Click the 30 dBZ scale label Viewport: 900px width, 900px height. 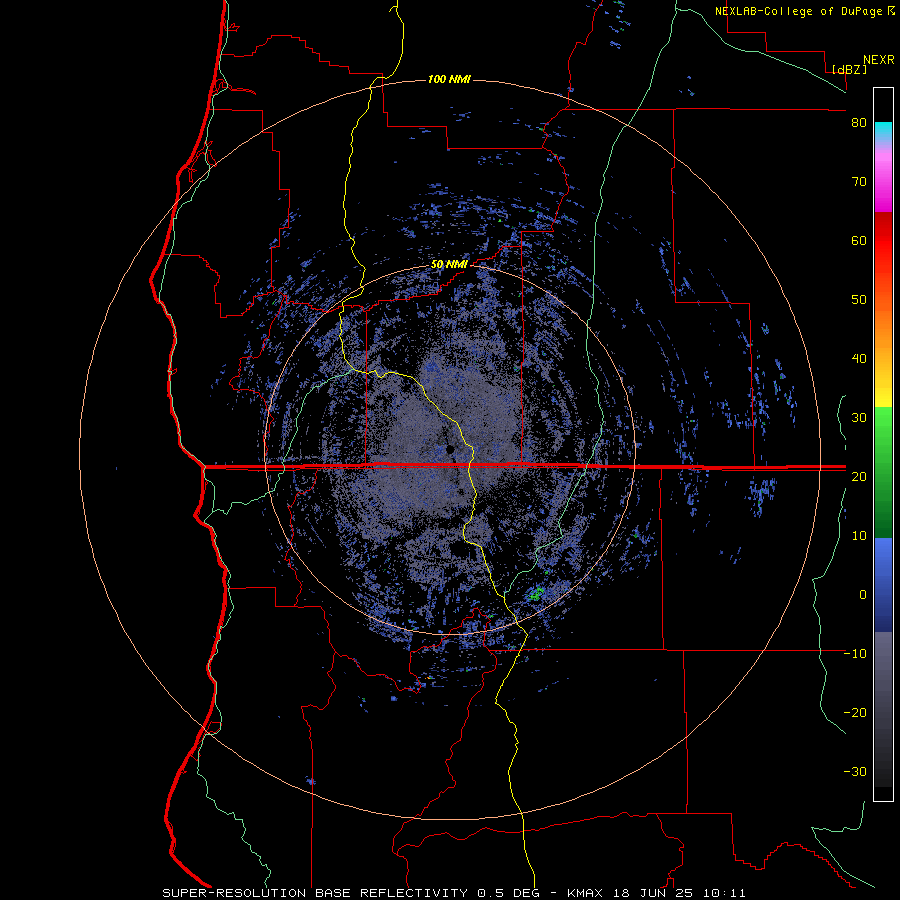tap(859, 418)
